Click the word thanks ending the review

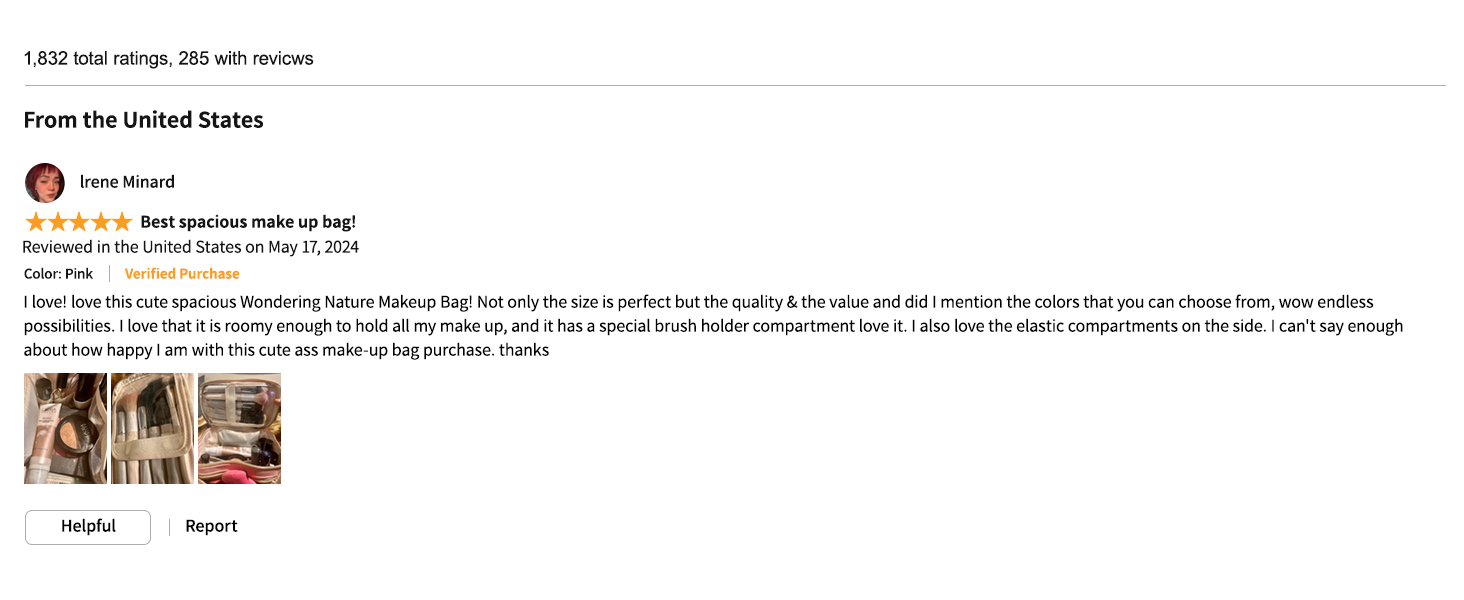click(x=524, y=350)
